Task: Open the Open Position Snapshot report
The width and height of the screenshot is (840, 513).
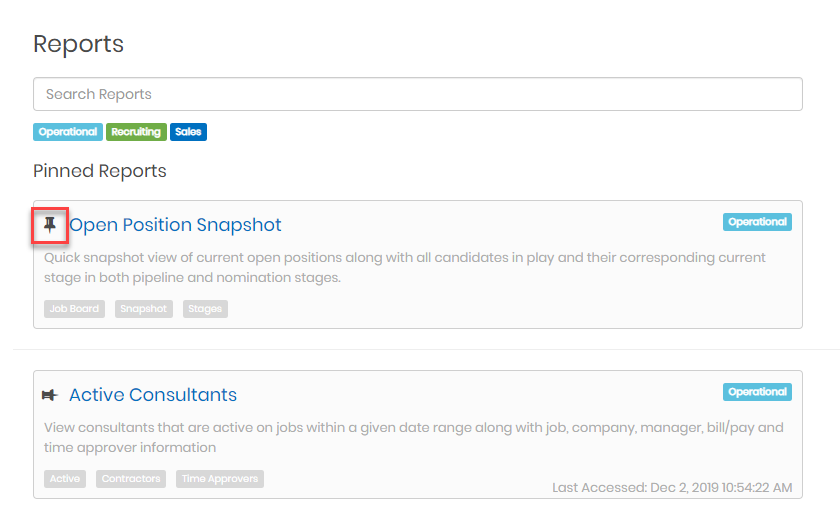Action: (x=175, y=225)
